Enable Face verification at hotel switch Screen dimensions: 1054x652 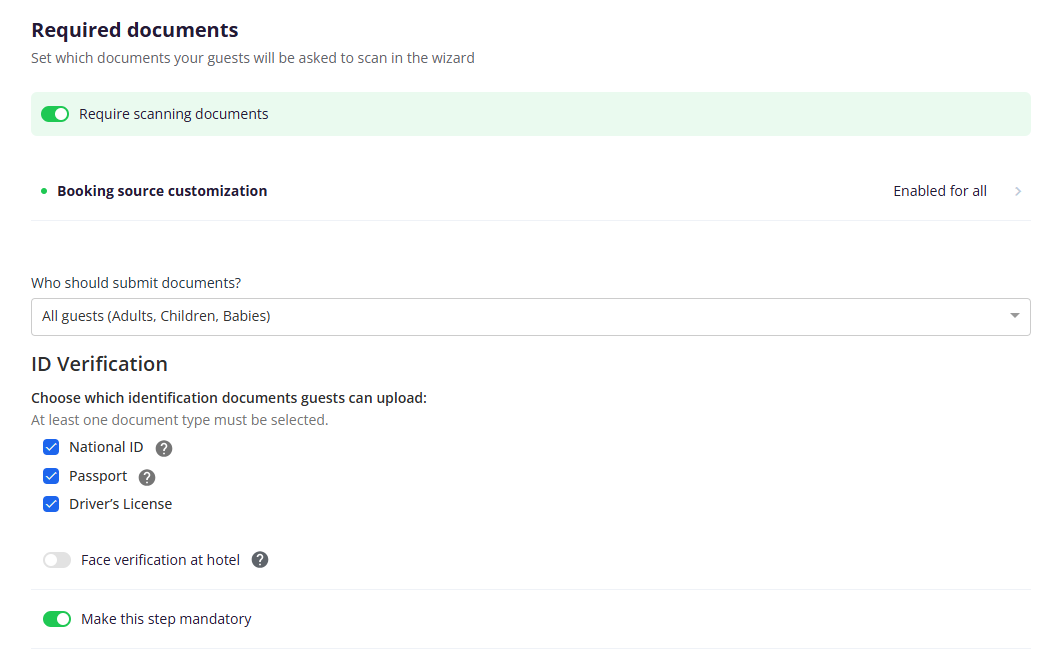57,560
